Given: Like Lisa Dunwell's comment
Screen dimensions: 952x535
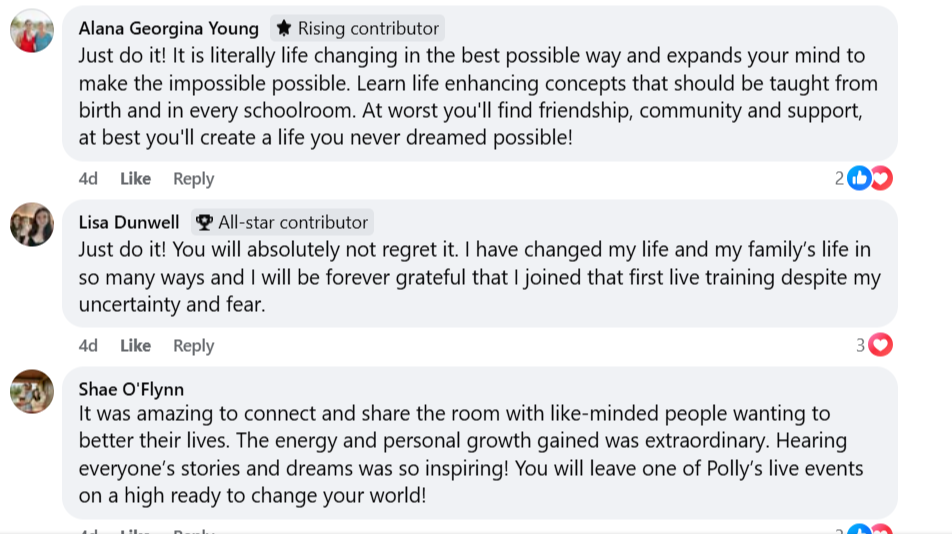Looking at the screenshot, I should 135,346.
